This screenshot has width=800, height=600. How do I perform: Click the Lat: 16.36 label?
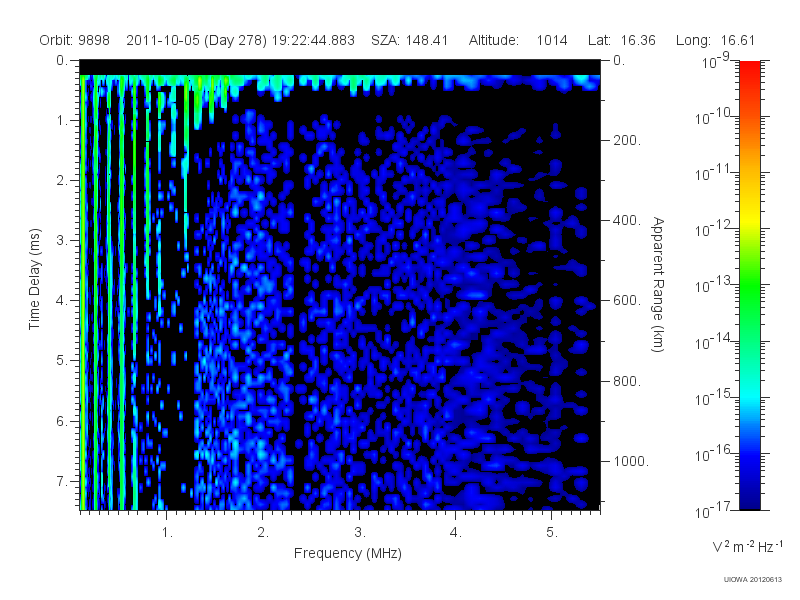[x=621, y=40]
